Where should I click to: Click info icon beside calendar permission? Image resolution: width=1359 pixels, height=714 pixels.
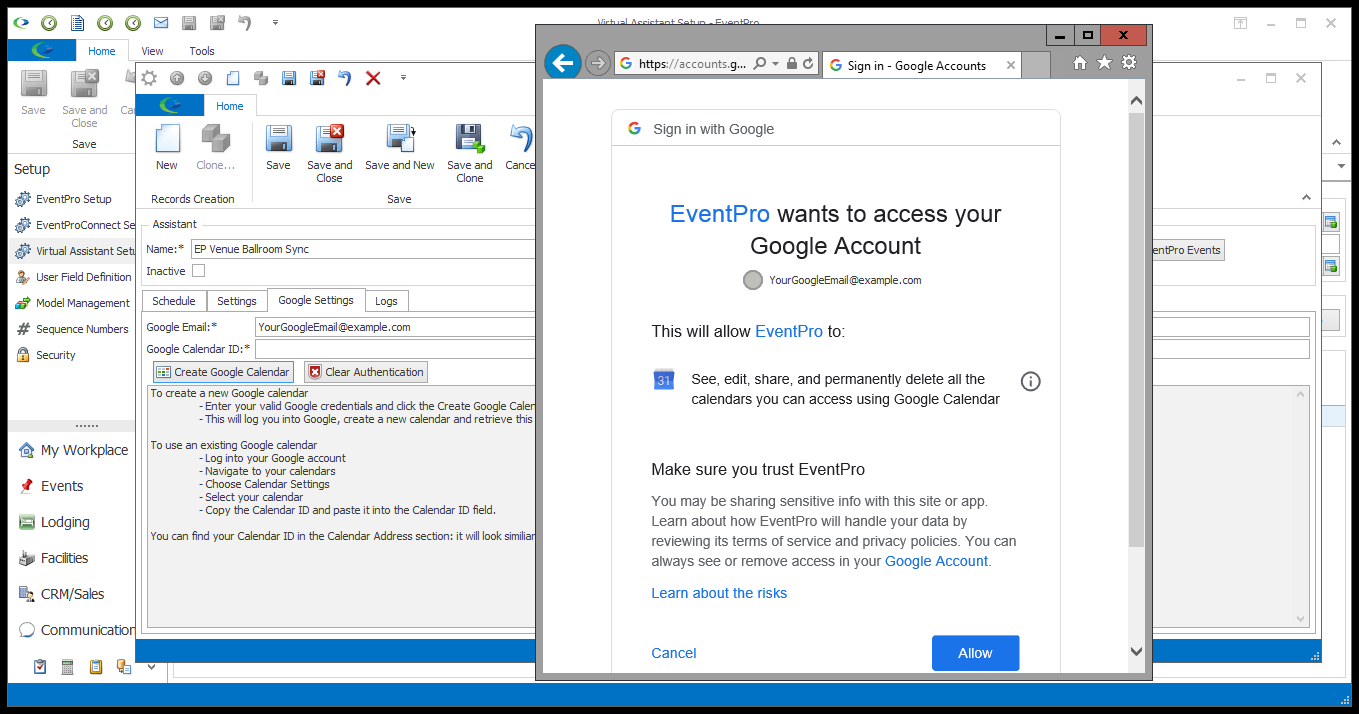point(1030,381)
